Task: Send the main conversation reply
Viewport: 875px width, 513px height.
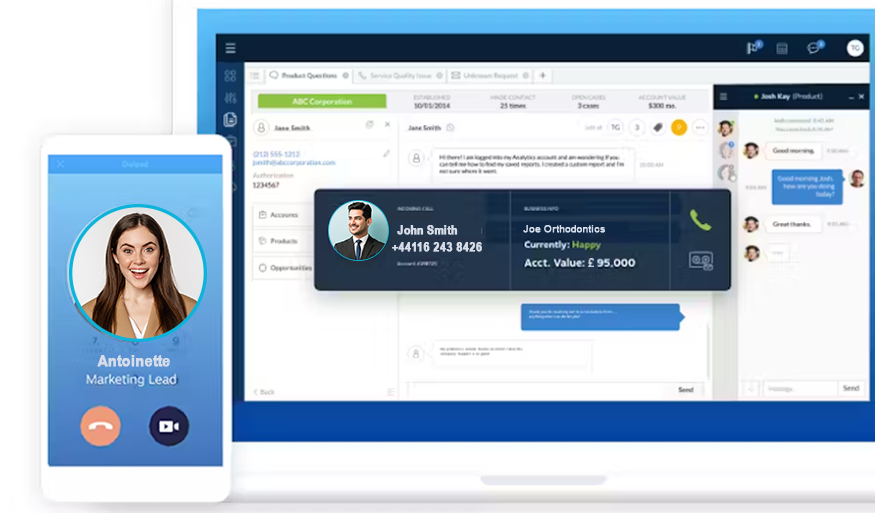Action: 686,390
